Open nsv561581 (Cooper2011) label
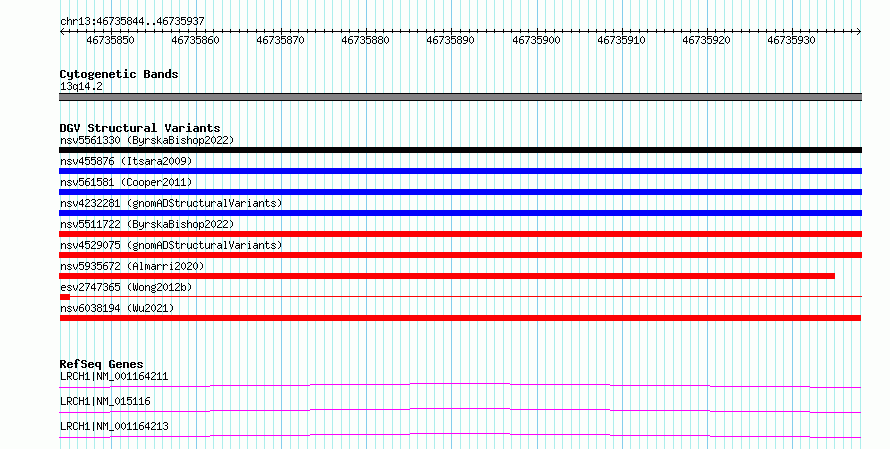The image size is (890, 449). [x=126, y=182]
